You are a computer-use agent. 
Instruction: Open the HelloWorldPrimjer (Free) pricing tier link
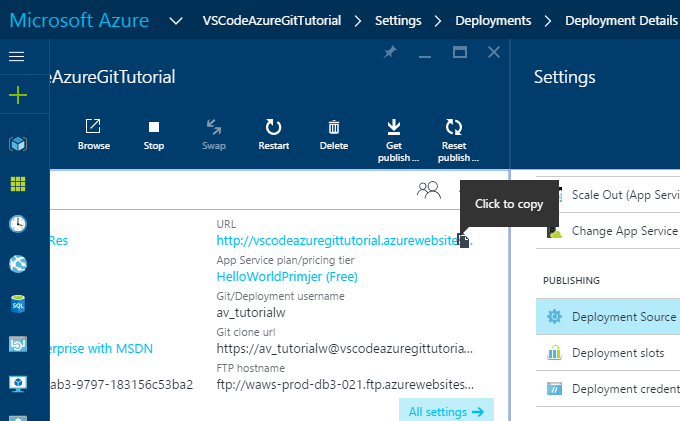click(287, 277)
